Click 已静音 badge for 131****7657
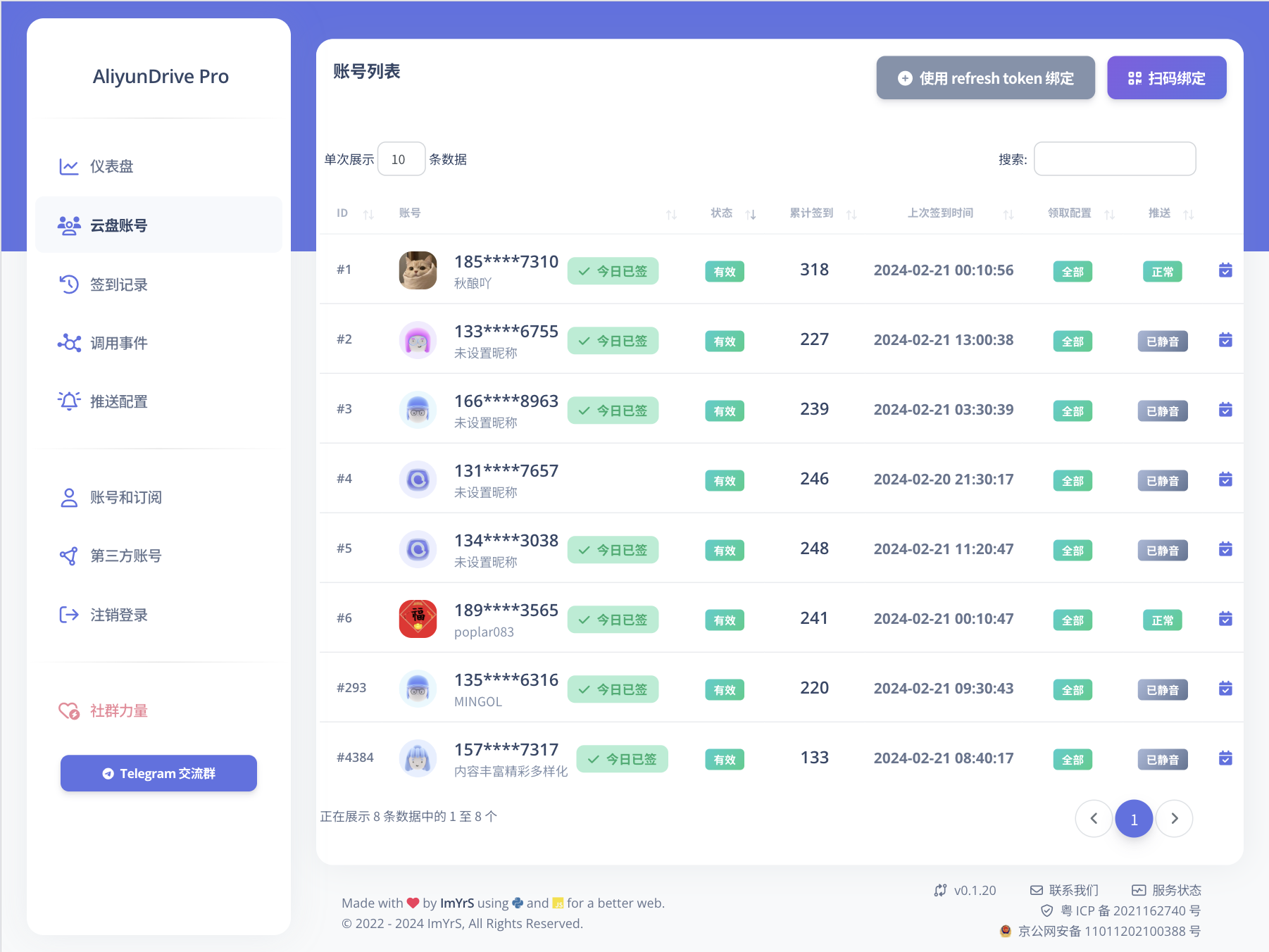The image size is (1269, 952). coord(1163,481)
